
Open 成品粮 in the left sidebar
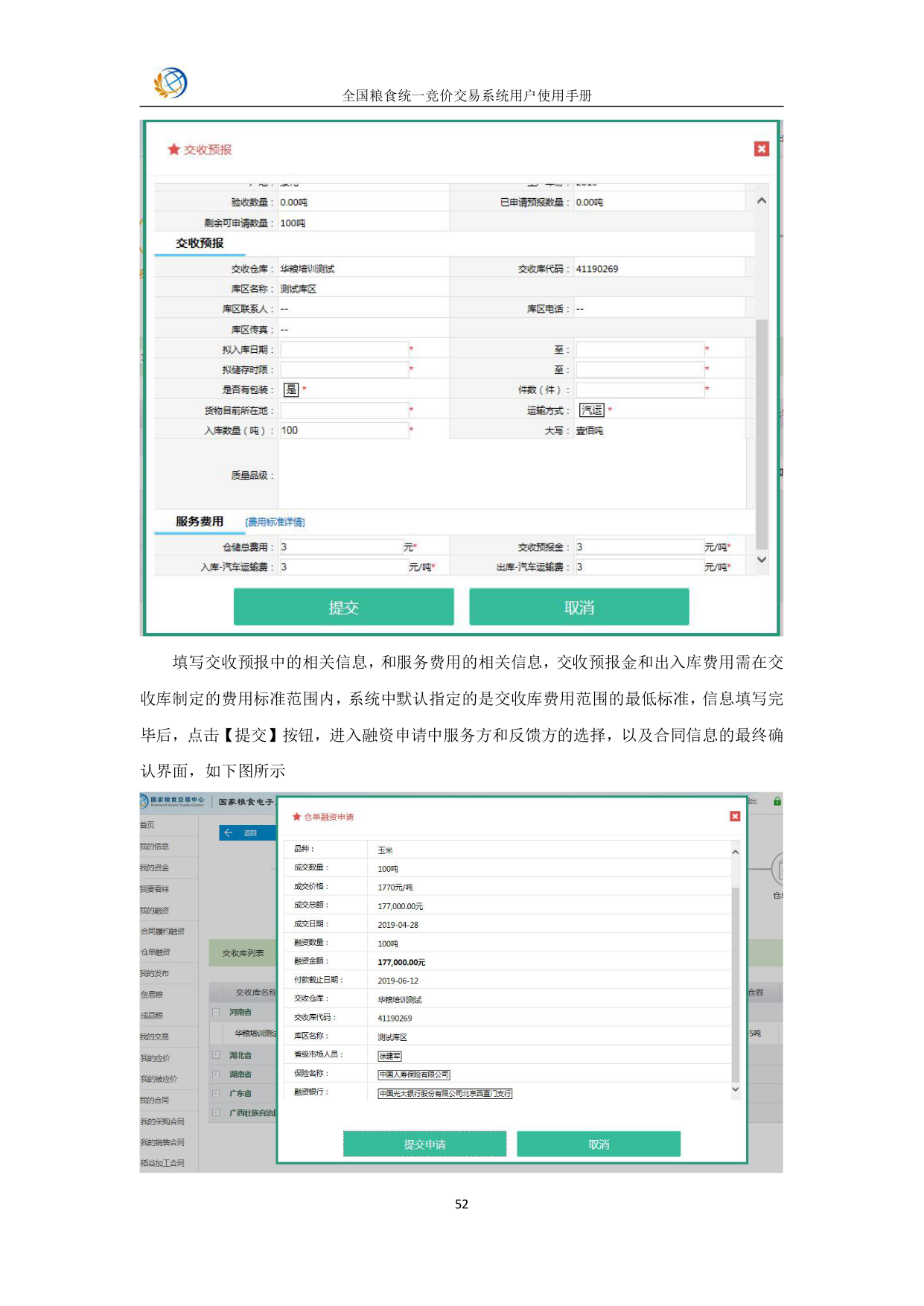(x=152, y=1016)
